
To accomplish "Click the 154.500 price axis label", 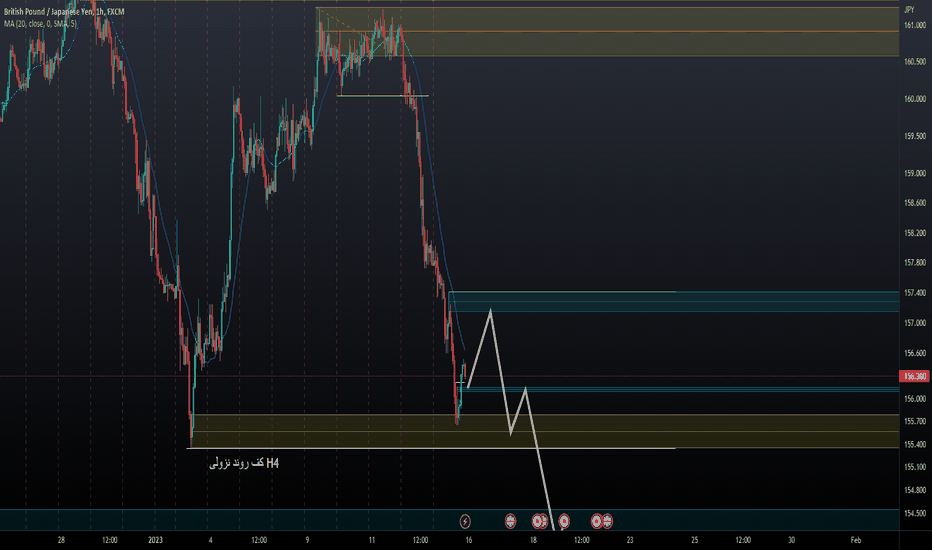I will tap(915, 513).
